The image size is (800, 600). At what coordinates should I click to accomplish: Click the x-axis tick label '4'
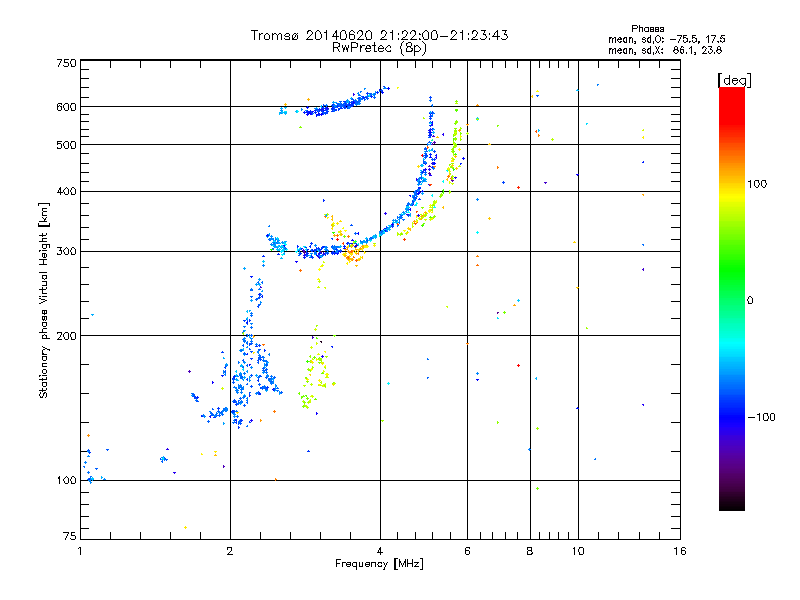click(380, 551)
